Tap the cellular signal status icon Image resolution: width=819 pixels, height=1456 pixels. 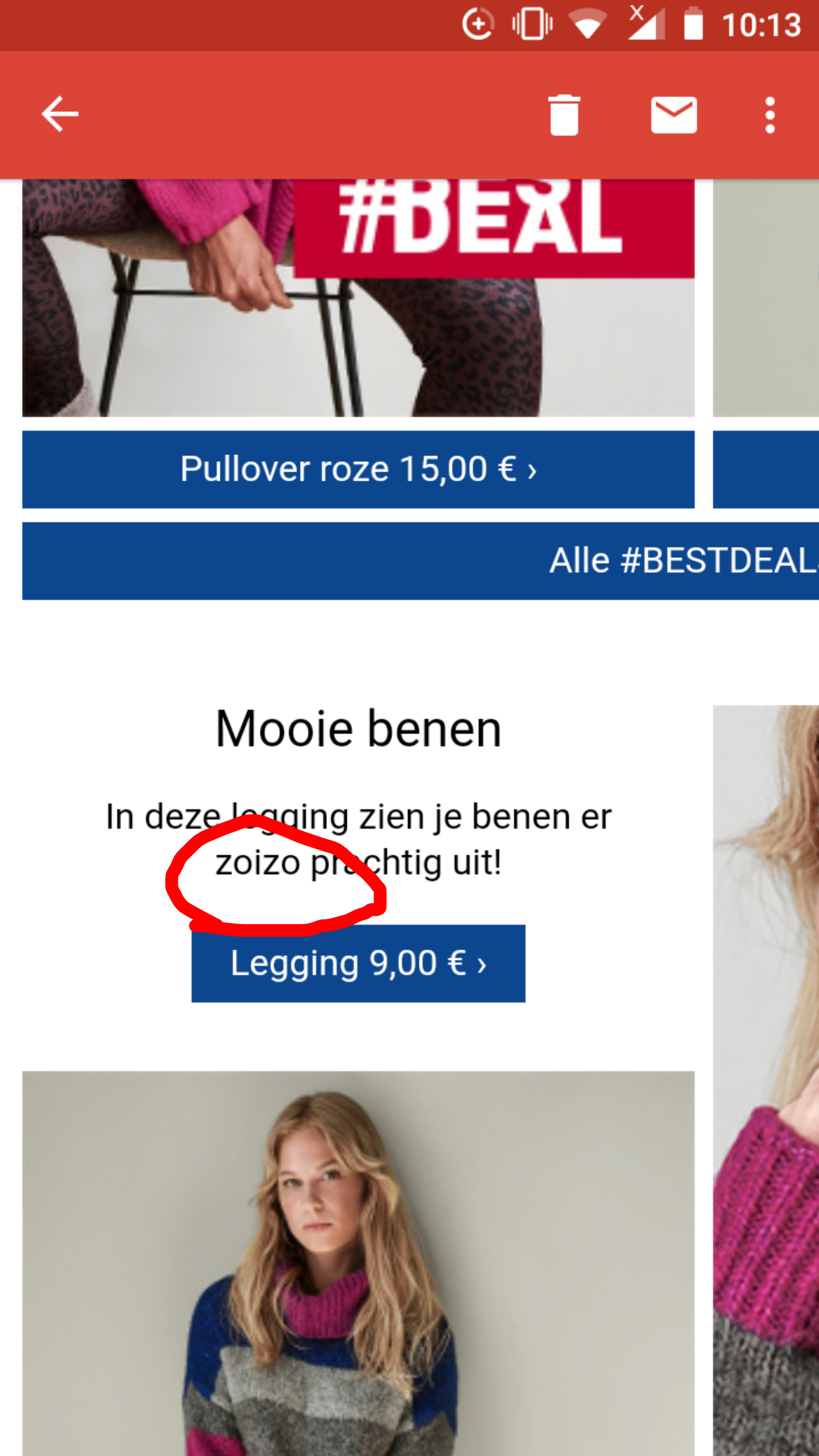pyautogui.click(x=646, y=23)
